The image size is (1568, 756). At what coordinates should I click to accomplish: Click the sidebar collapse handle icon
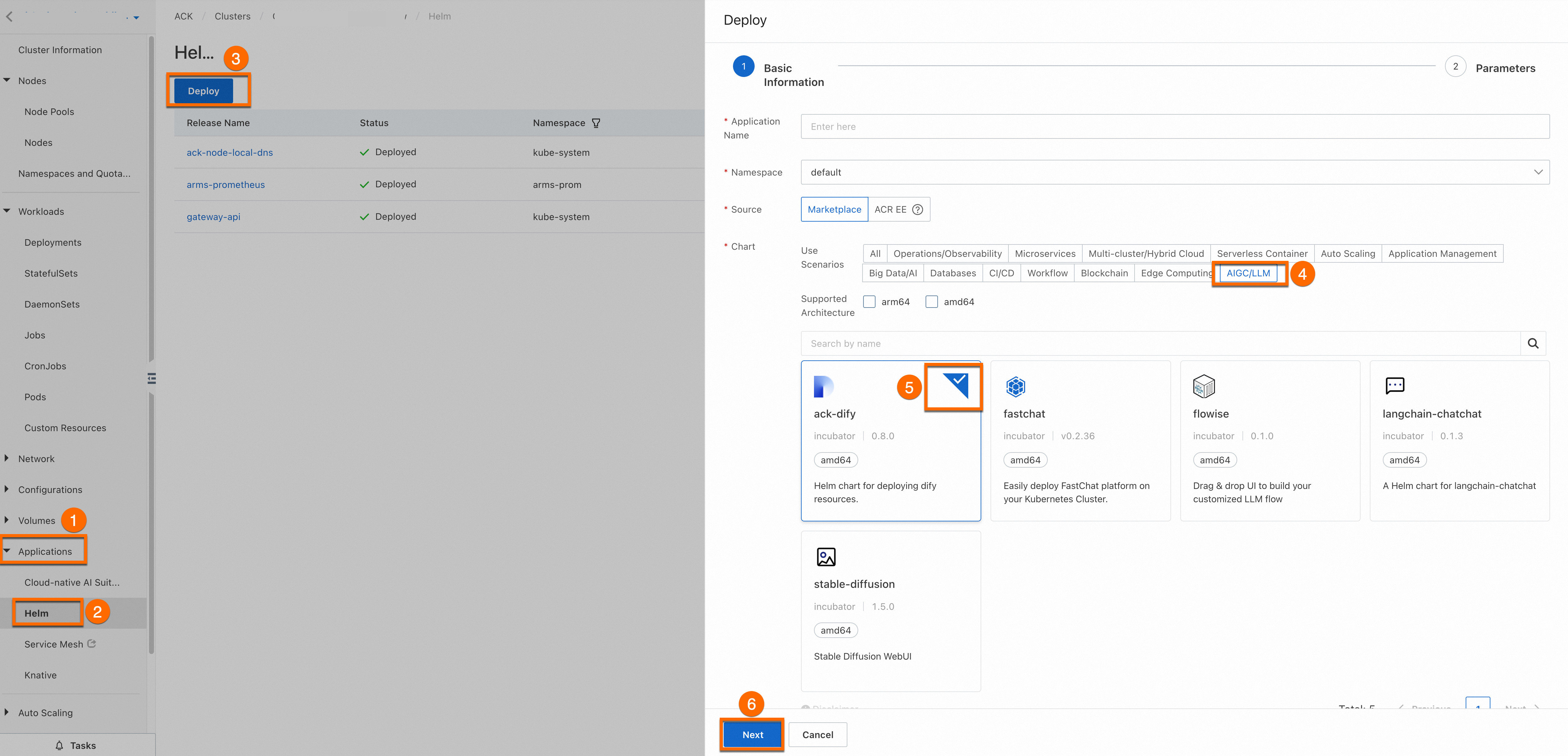[151, 379]
